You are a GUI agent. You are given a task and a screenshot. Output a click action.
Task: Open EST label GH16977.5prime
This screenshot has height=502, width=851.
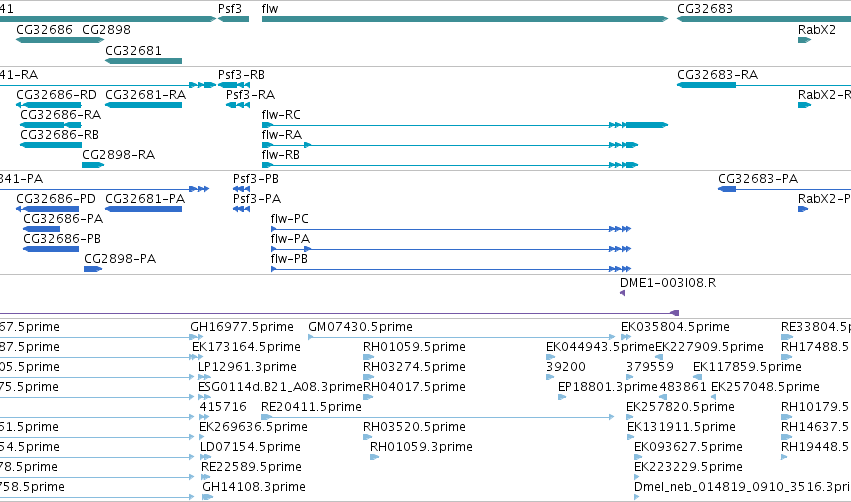[242, 327]
